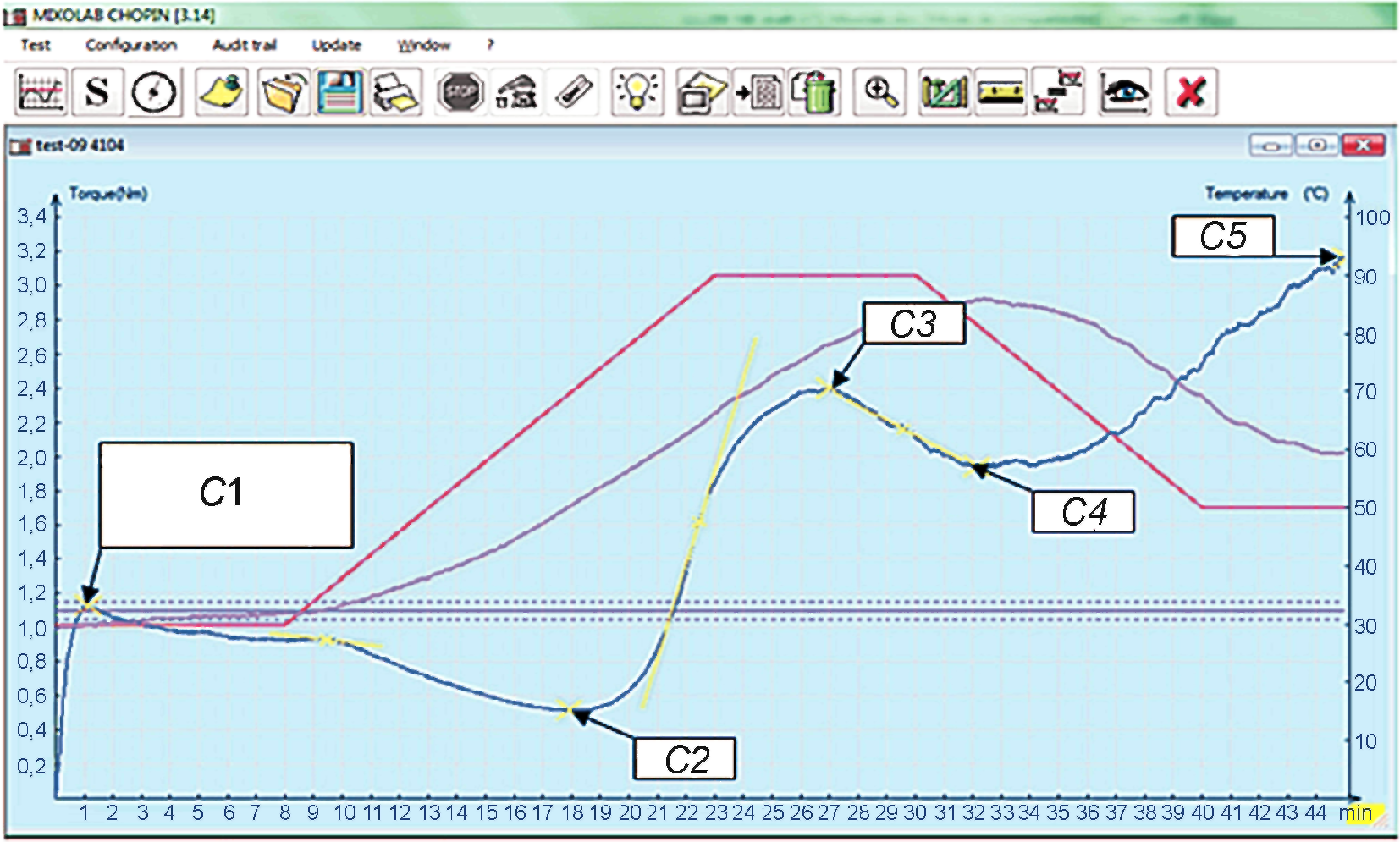This screenshot has height=842, width=1400.
Task: Click the magnifier zoom icon
Action: coord(879,92)
